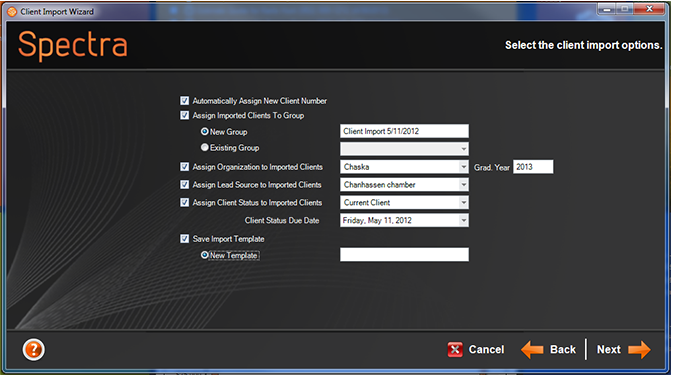Close the Client Import Wizard window
Image resolution: width=673 pixels, height=376 pixels.
point(649,9)
